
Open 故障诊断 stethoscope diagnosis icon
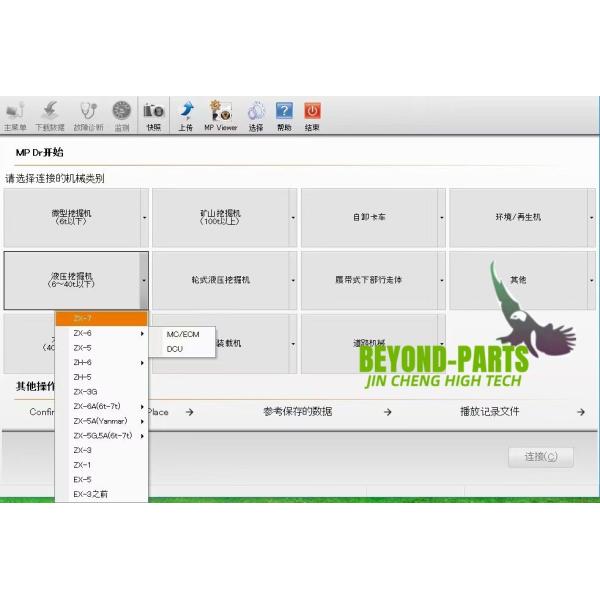[x=88, y=116]
